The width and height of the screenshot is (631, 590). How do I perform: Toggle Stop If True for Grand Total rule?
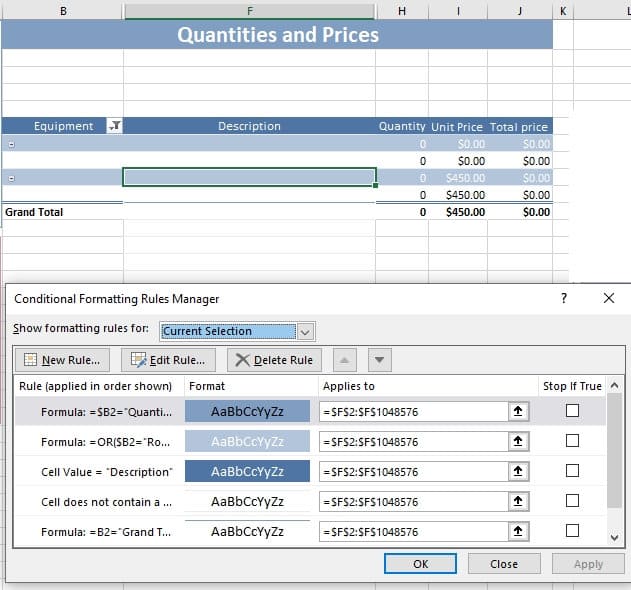[x=572, y=531]
